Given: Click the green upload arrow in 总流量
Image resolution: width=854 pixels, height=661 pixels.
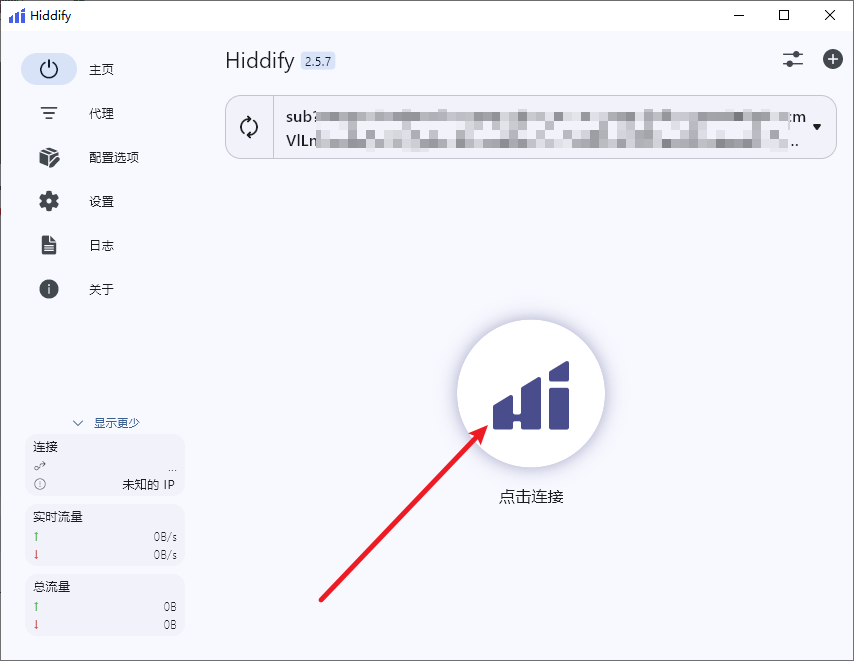Looking at the screenshot, I should pyautogui.click(x=36, y=606).
